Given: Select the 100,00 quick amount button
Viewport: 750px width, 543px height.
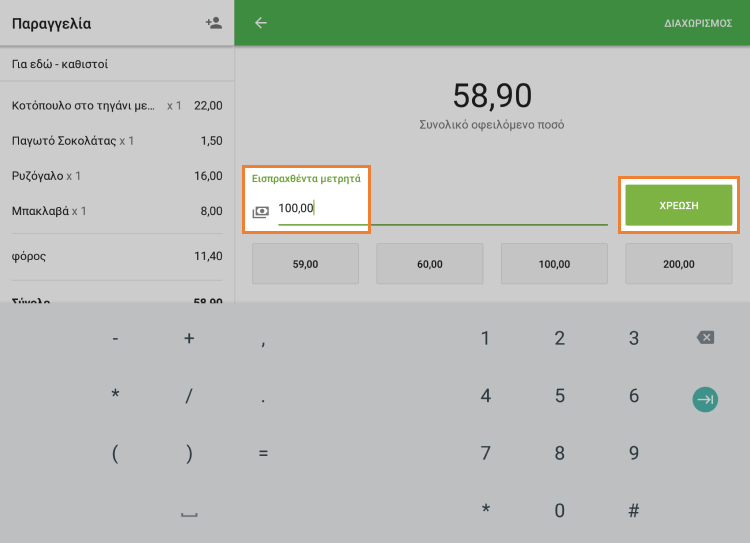Looking at the screenshot, I should [x=554, y=264].
